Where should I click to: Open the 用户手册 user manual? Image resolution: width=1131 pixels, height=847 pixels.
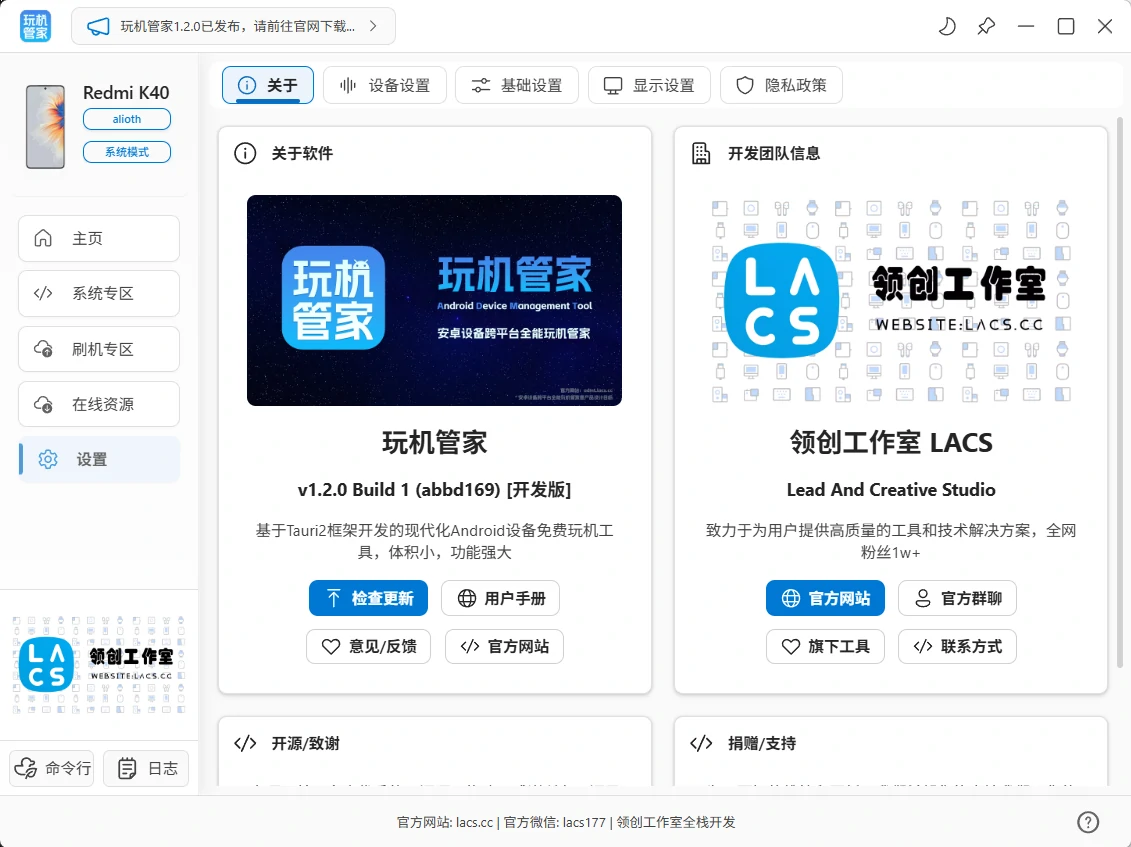point(500,598)
